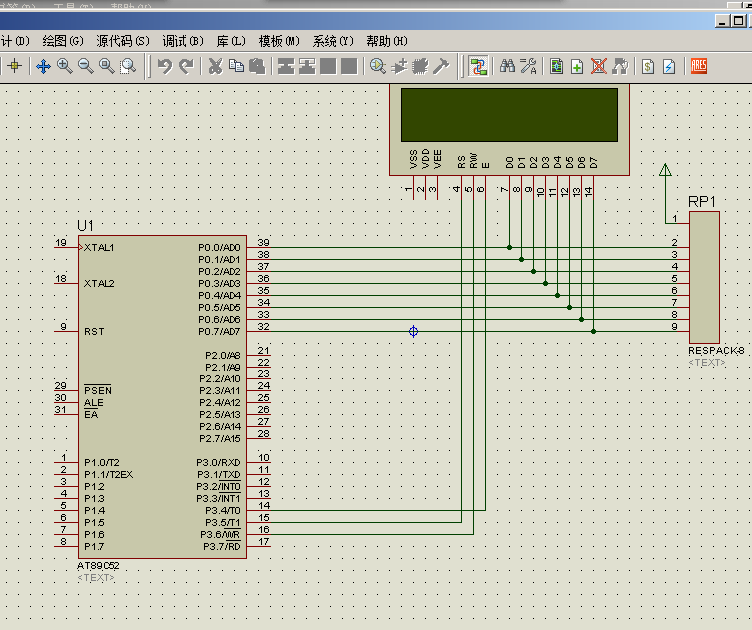Click the RP1 reference label
The image size is (752, 630).
[x=702, y=202]
